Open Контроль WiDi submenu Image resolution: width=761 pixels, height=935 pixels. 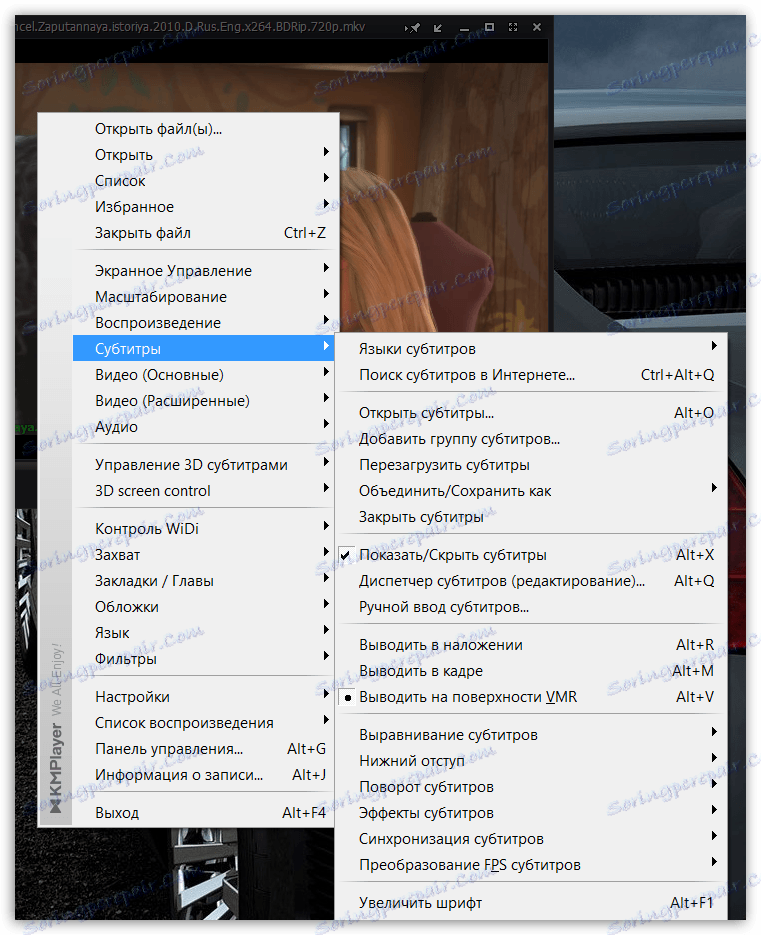[x=205, y=529]
